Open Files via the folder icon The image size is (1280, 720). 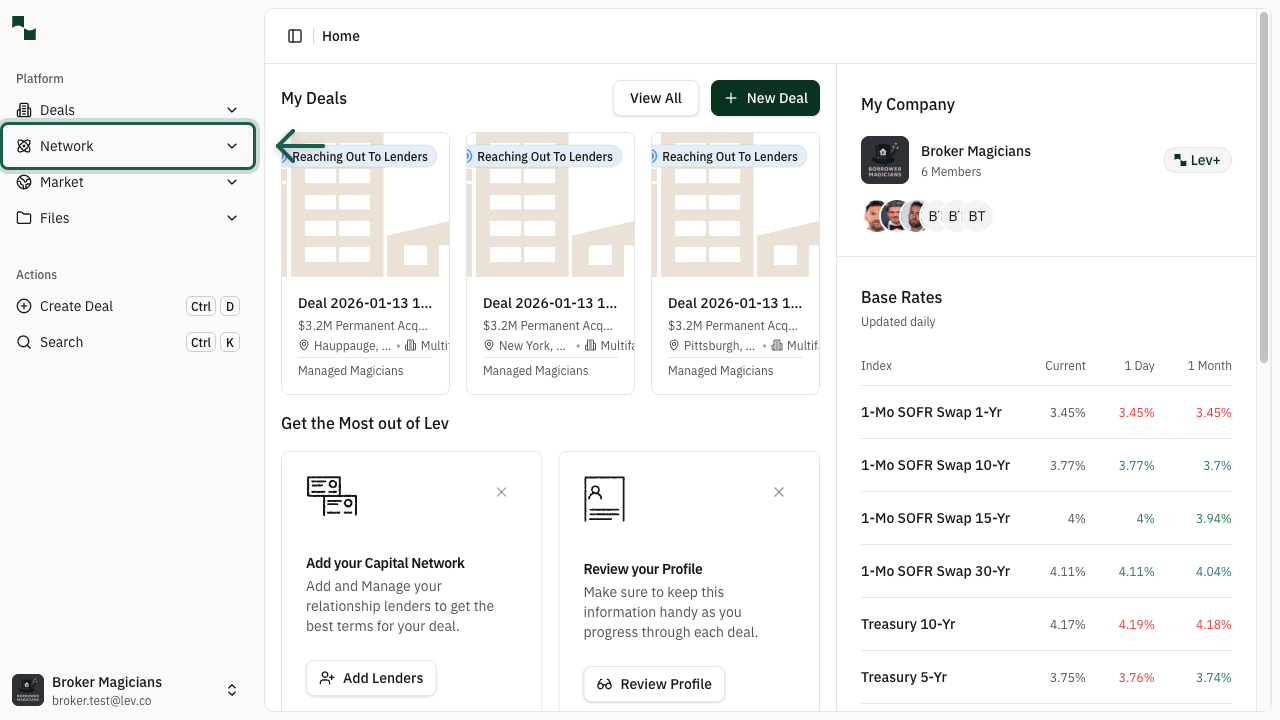click(x=22, y=218)
